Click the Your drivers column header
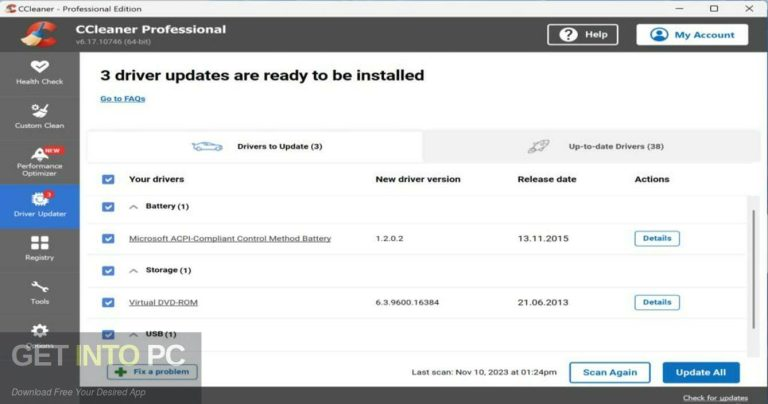The image size is (768, 404). (156, 179)
